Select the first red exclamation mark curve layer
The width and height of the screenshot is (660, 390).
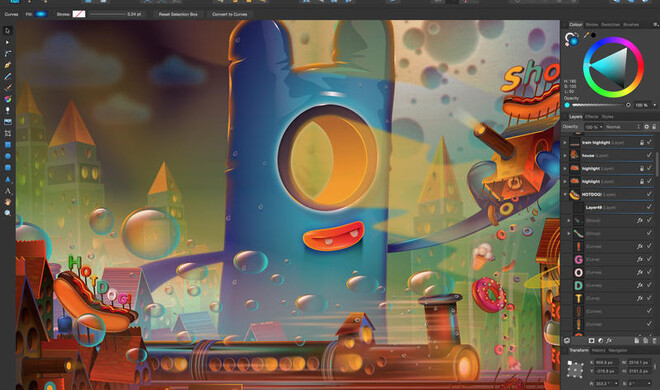[609, 247]
